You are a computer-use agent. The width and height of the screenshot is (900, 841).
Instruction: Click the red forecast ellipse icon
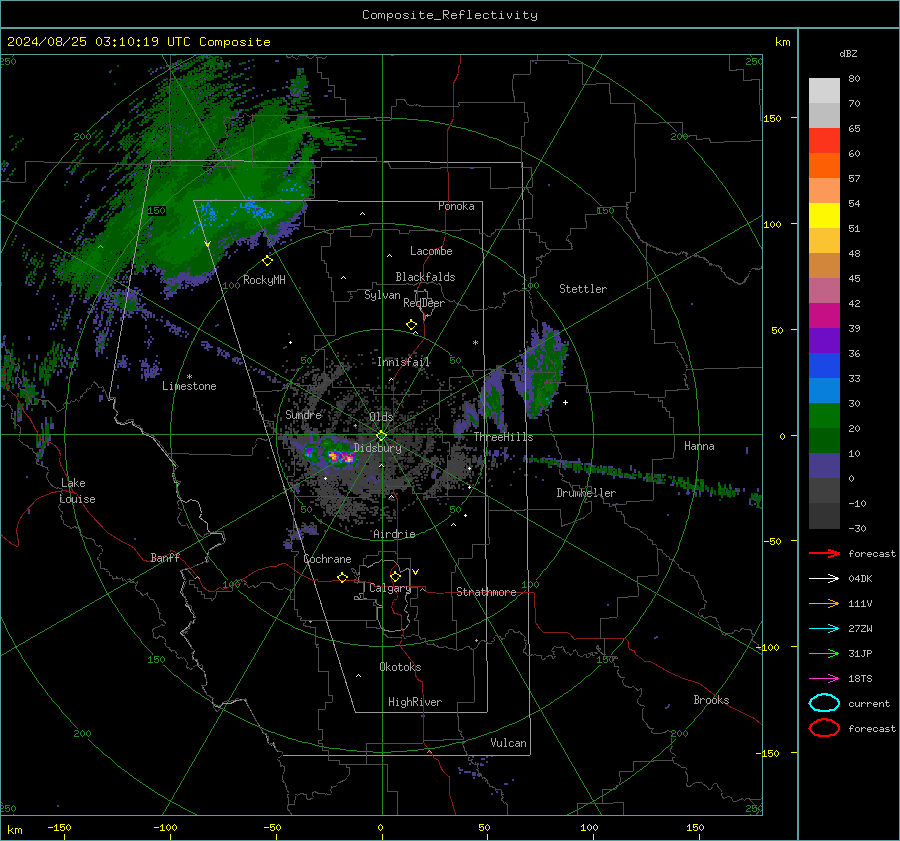[824, 728]
